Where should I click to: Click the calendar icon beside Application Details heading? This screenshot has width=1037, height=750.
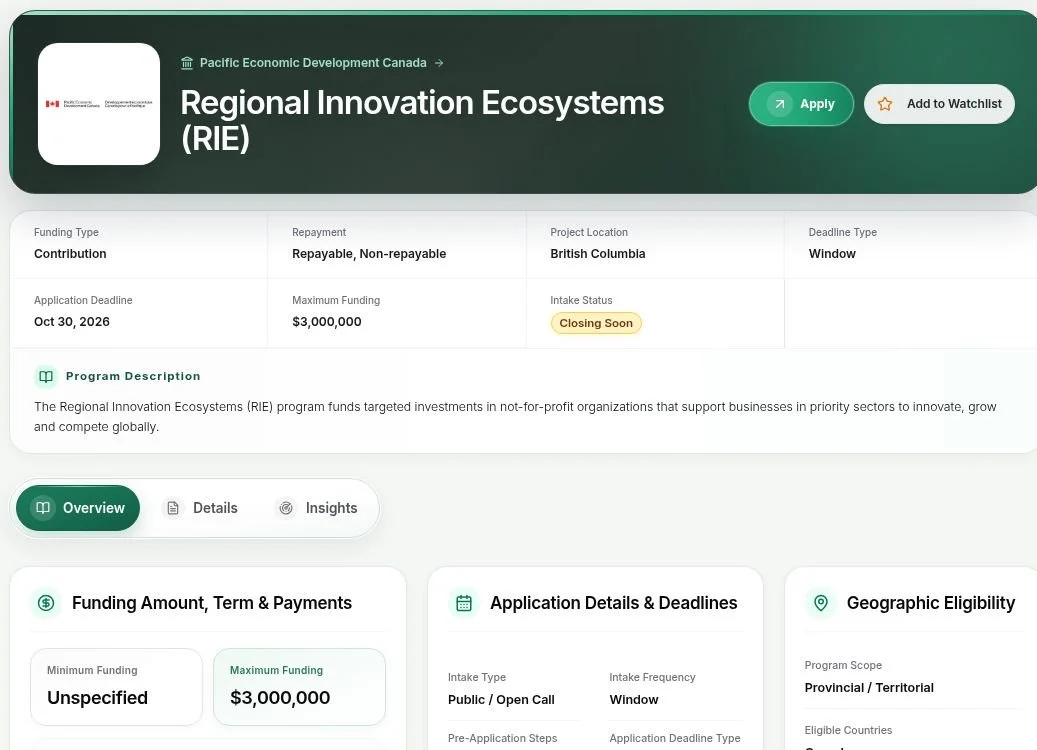(x=464, y=603)
